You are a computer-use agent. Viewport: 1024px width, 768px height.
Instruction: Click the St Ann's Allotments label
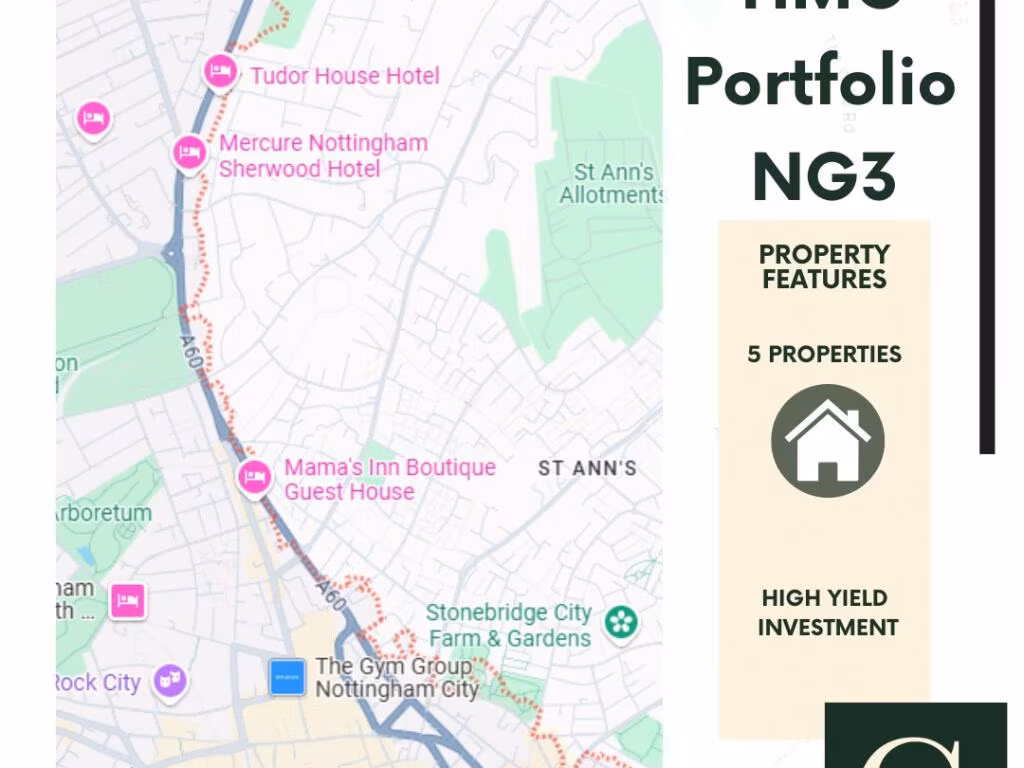pos(611,184)
